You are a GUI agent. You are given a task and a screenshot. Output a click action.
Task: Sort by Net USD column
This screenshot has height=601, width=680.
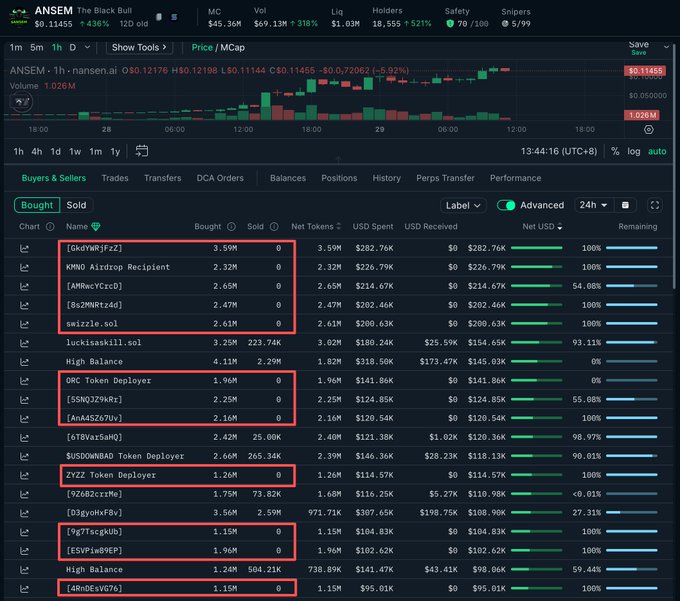coord(543,226)
